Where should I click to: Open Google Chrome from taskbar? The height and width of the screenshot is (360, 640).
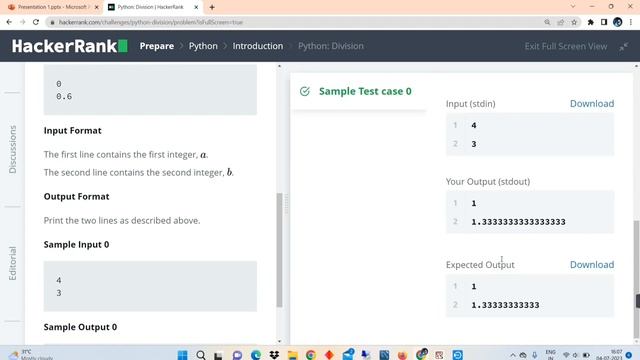click(311, 355)
